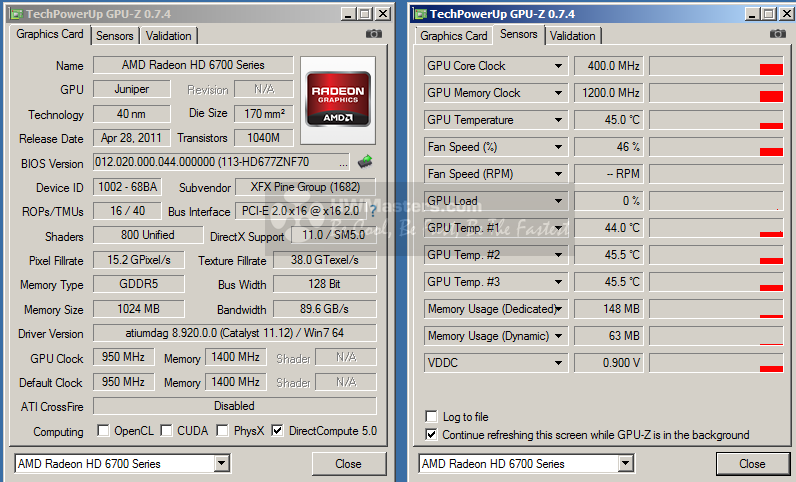Click the camera icon in Sensors window
This screenshot has height=482, width=796.
tap(777, 34)
